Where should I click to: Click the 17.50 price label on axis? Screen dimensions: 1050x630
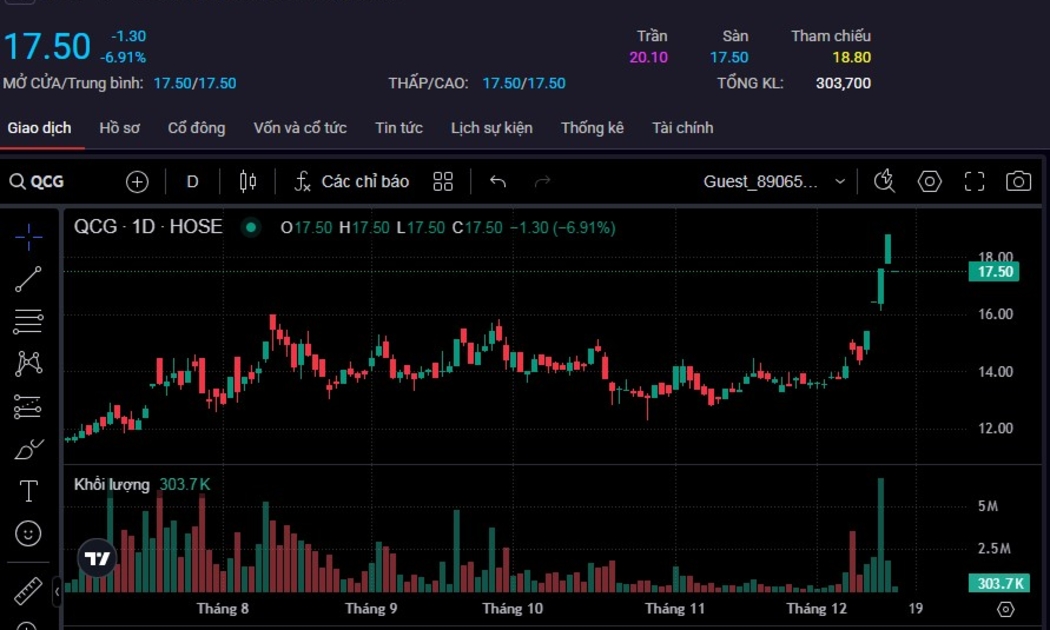pyautogui.click(x=994, y=272)
